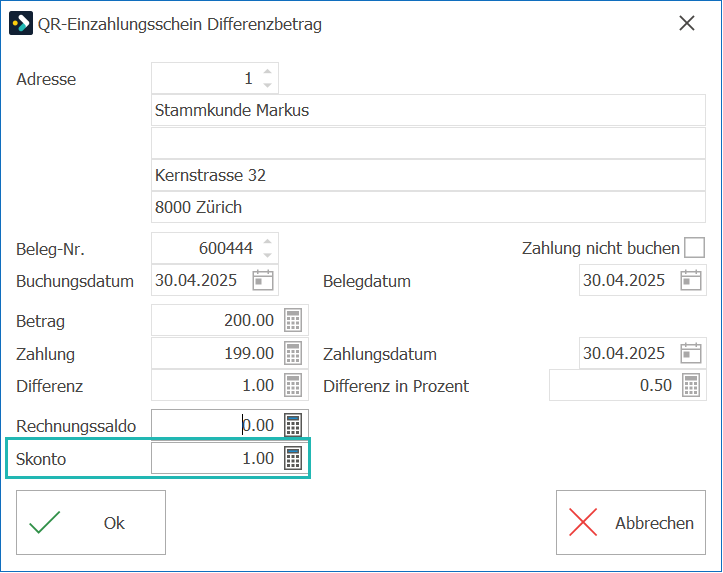This screenshot has width=723, height=573.
Task: Increase Beleg-Nr. with up arrow
Action: 267,242
